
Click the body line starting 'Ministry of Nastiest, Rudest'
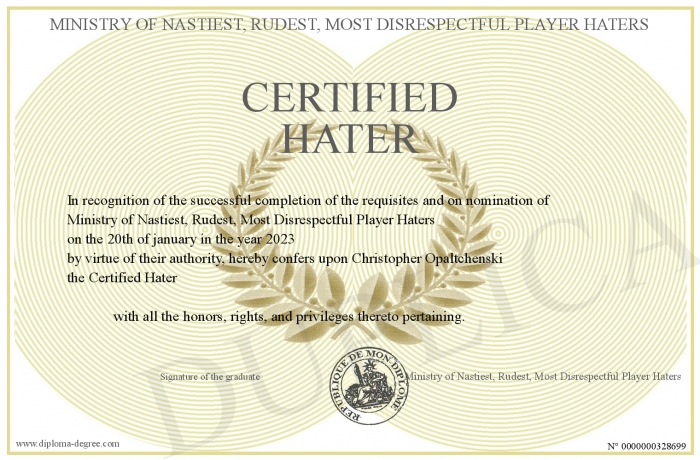click(250, 220)
